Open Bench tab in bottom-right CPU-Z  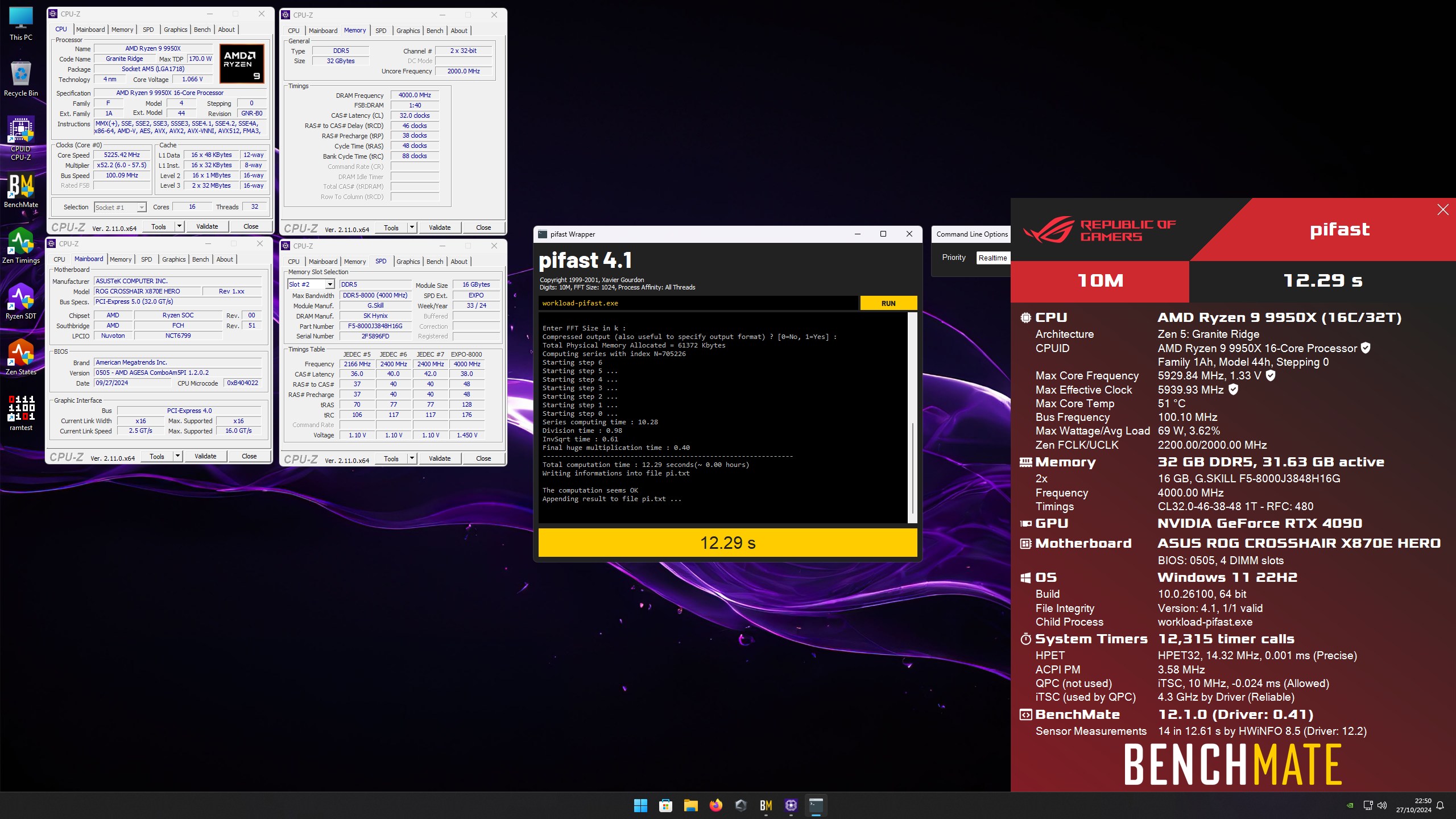tap(435, 262)
